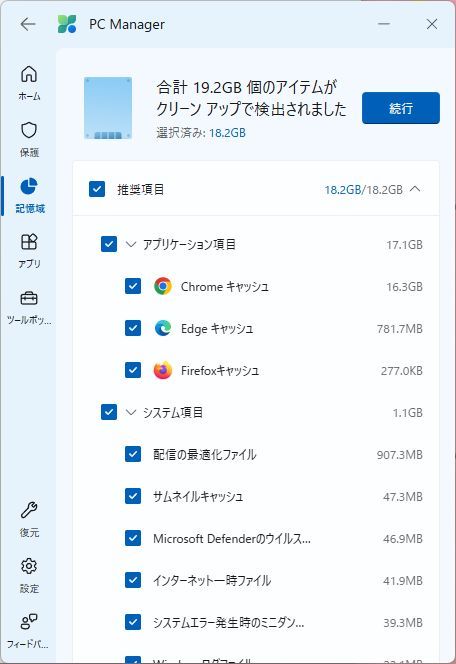Click the 続行 (Continue) button
This screenshot has width=456, height=664.
click(x=401, y=108)
